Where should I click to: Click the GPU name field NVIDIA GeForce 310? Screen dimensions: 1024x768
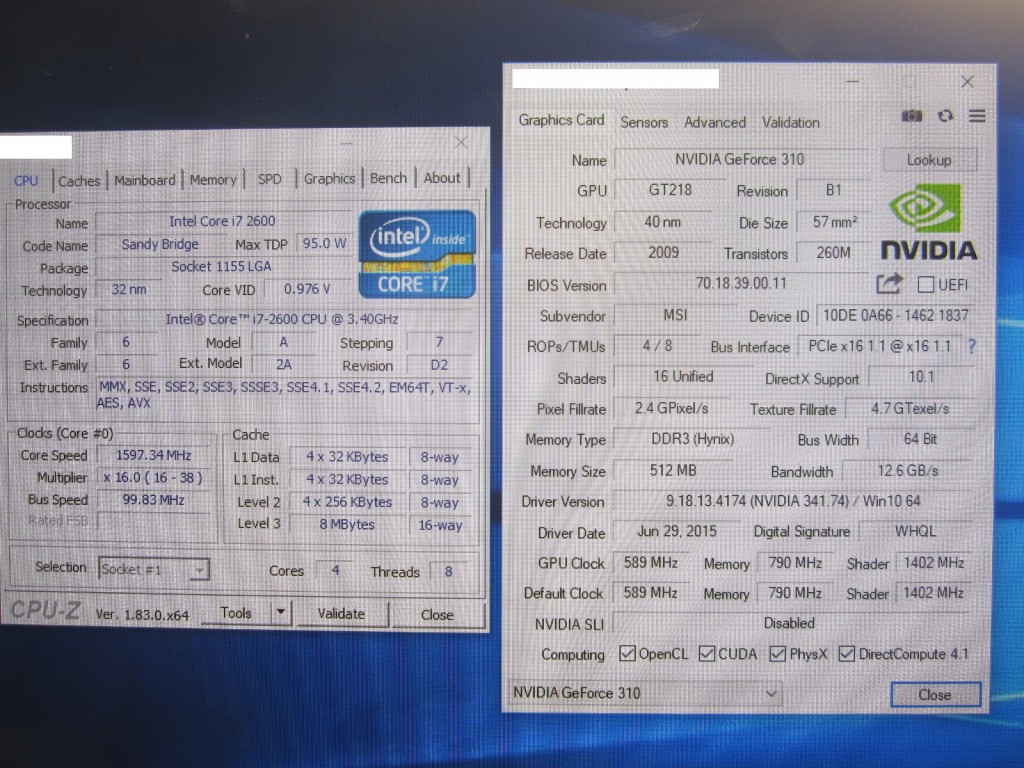(x=740, y=159)
